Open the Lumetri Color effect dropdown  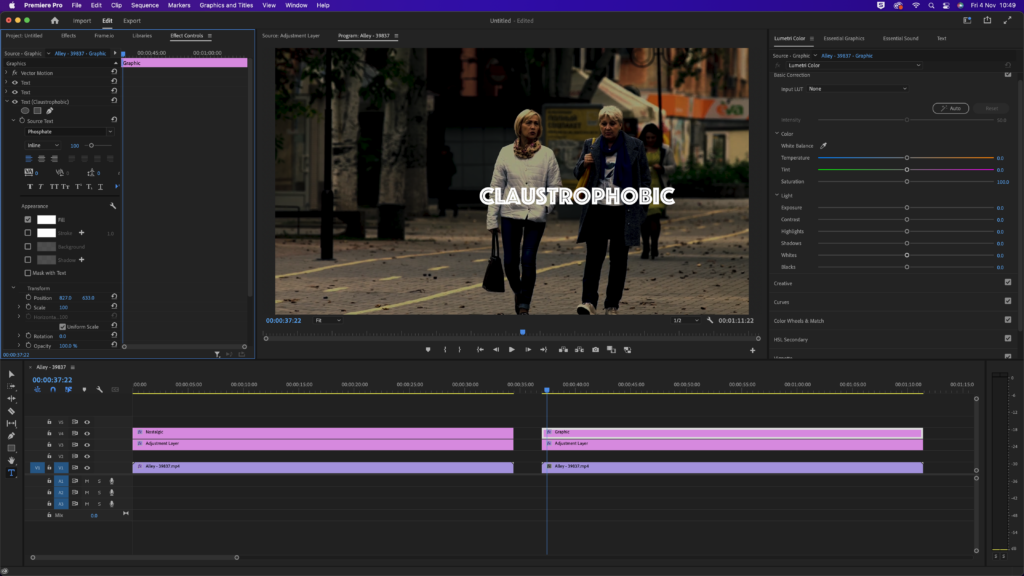[854, 65]
